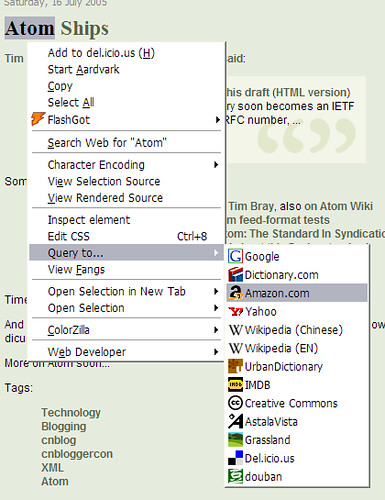This screenshot has height=500, width=385.
Task: Expand Open Selection in New Tab arrow
Action: tap(216, 291)
